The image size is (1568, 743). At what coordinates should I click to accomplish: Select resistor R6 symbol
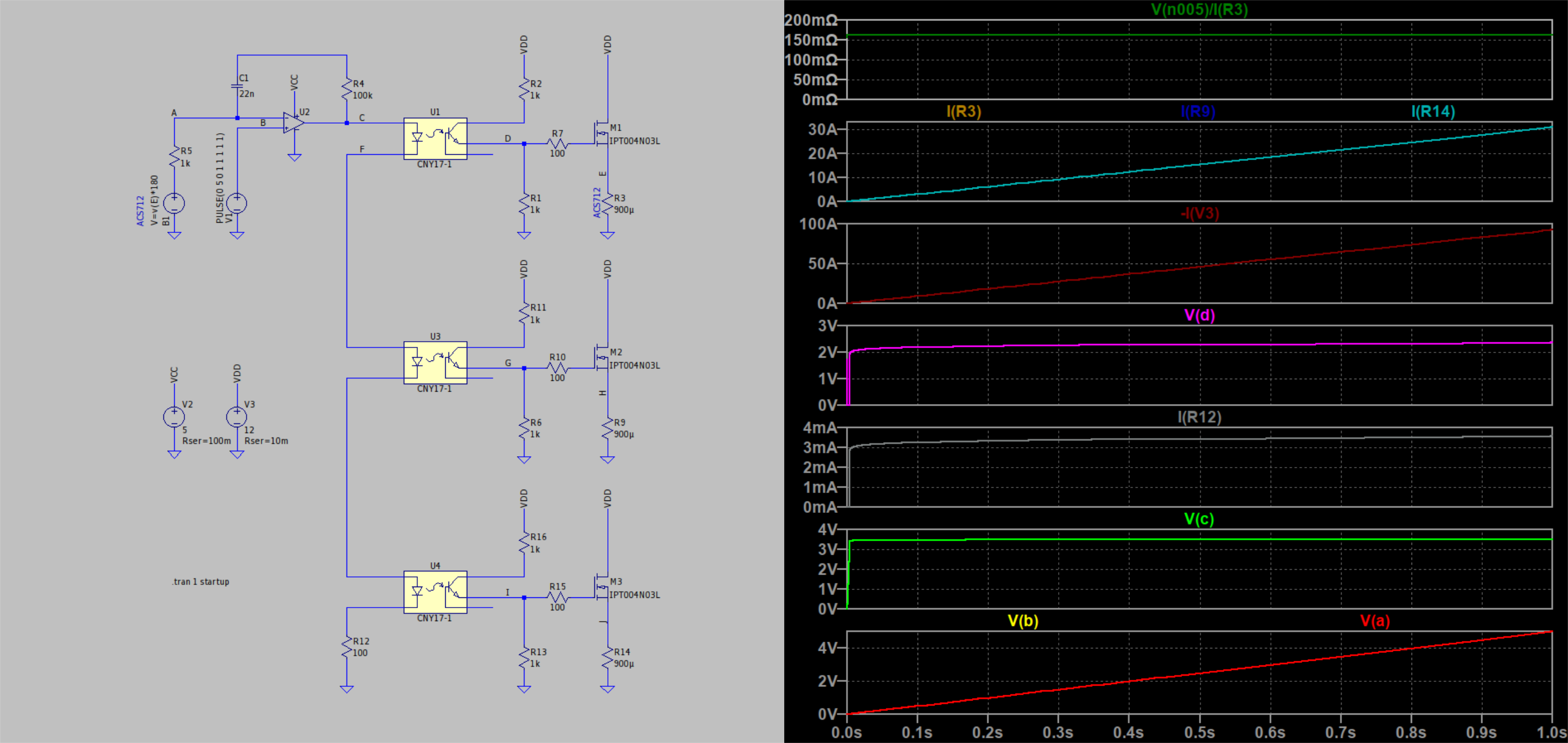(x=524, y=428)
